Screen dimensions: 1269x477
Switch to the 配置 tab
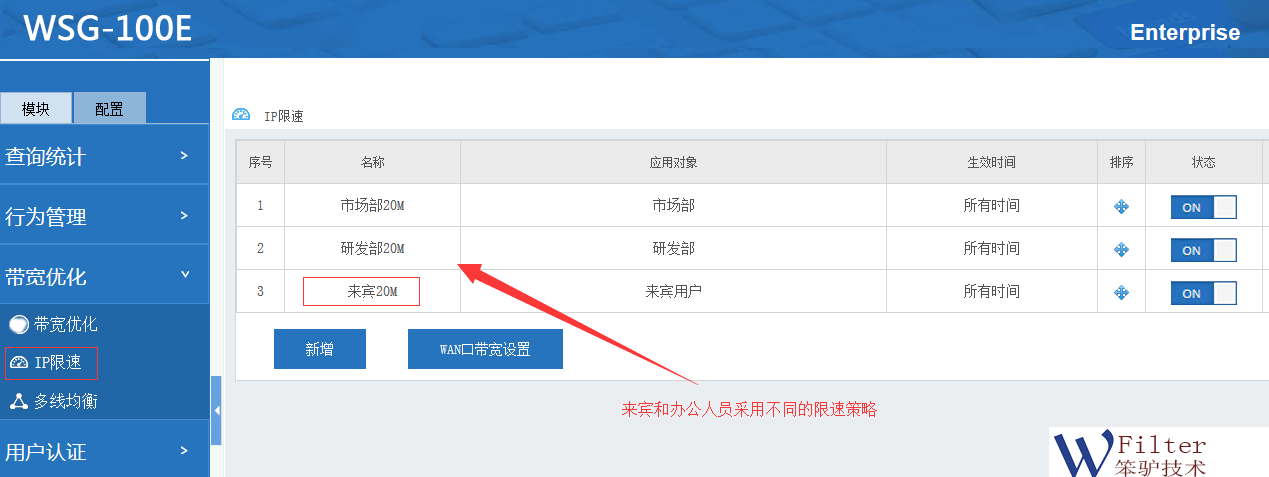(110, 109)
